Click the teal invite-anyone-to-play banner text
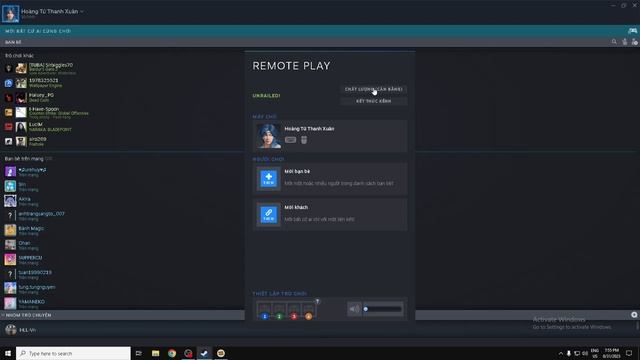 point(38,31)
